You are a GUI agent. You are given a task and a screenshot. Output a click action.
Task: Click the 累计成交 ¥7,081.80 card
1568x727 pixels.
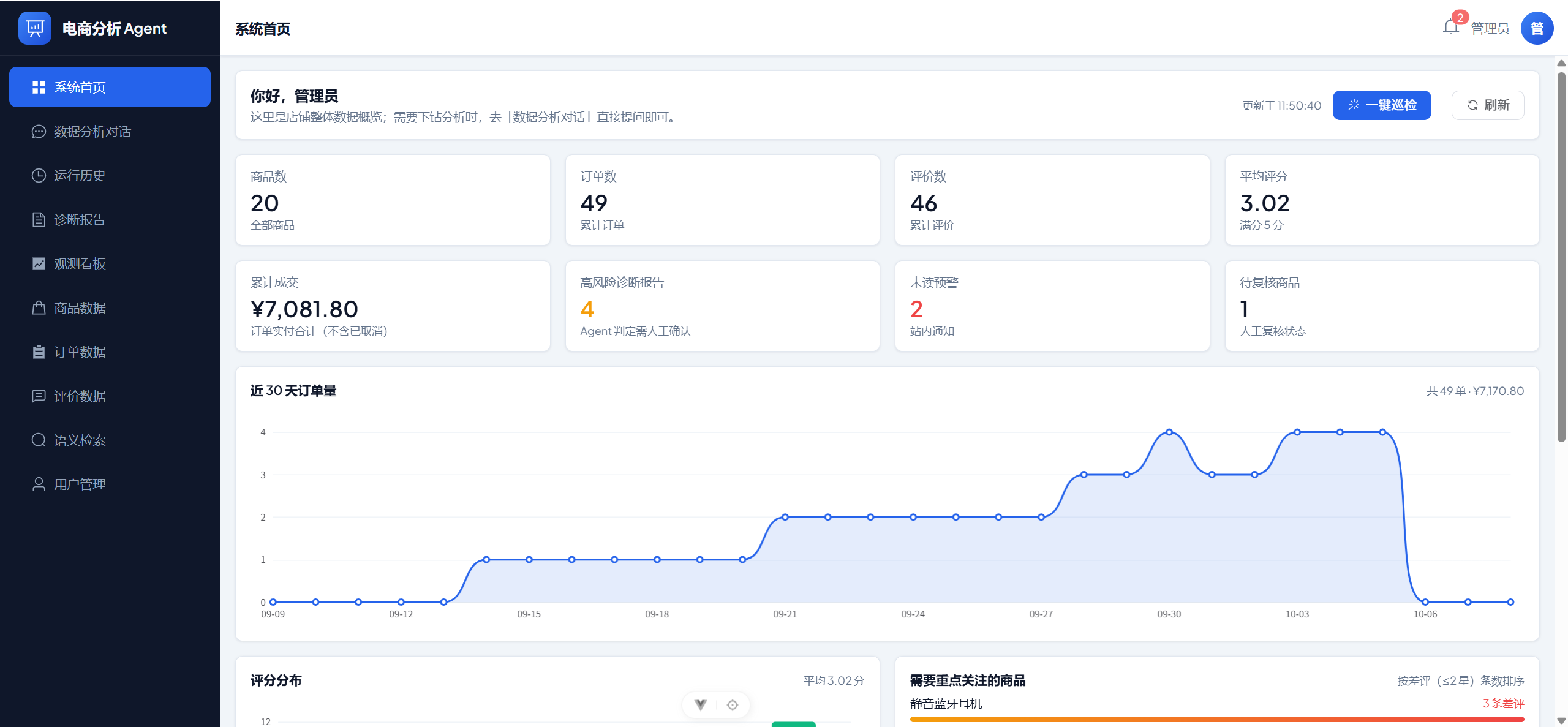pos(393,306)
